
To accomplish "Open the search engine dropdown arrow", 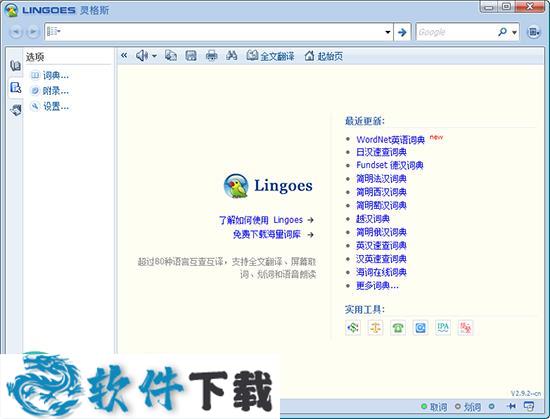I will point(514,32).
